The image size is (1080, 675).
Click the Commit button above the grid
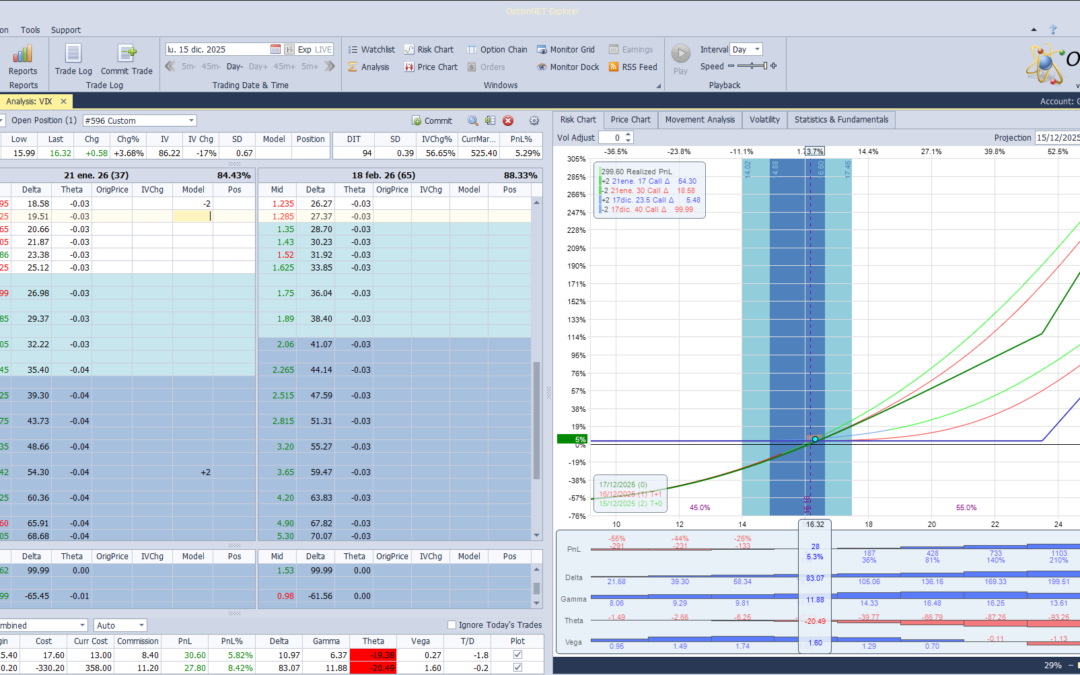(432, 120)
